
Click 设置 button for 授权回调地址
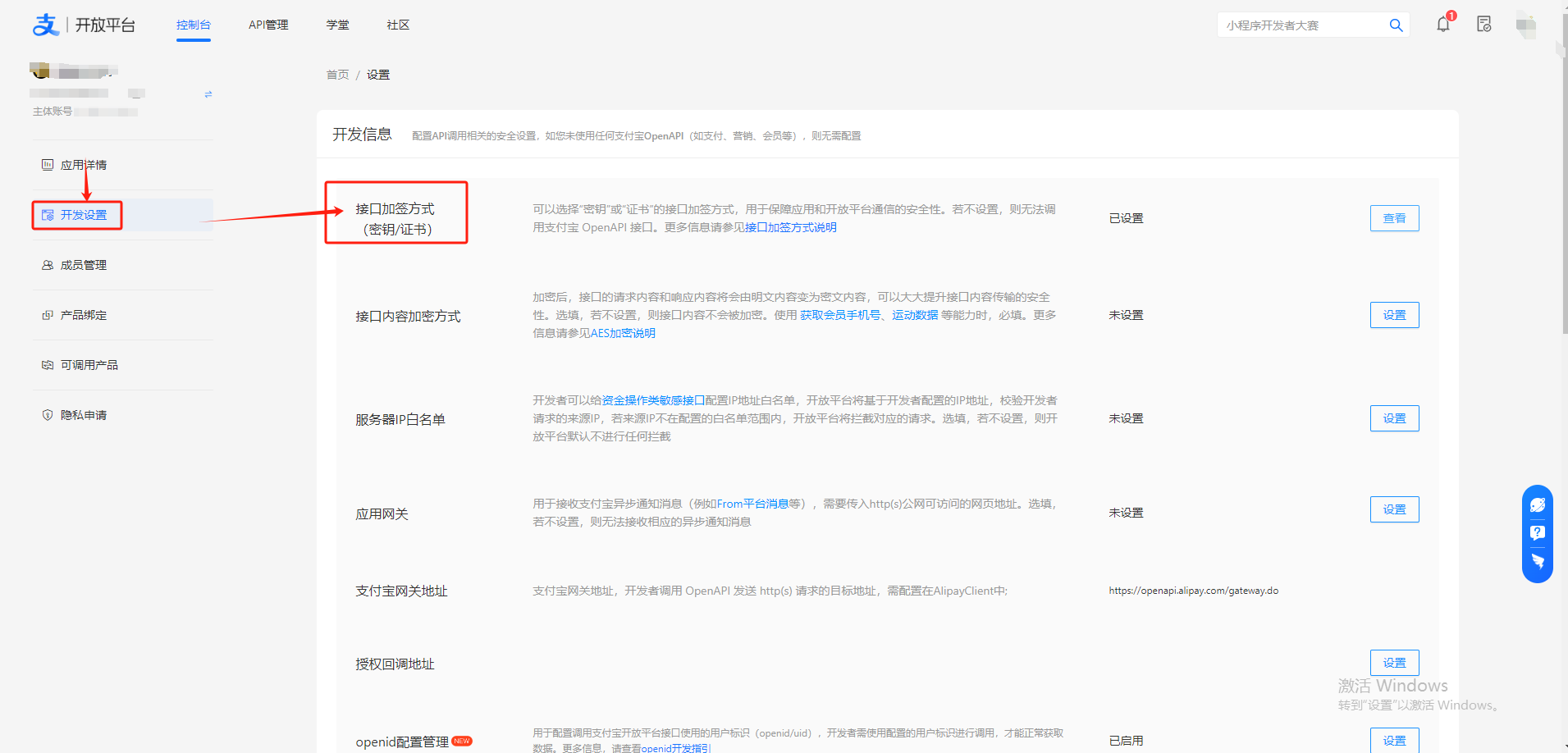(x=1394, y=663)
